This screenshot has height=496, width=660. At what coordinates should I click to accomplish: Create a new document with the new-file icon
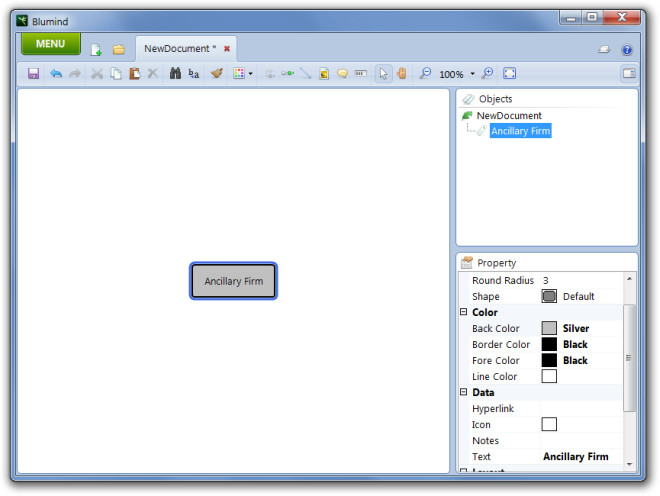click(96, 50)
